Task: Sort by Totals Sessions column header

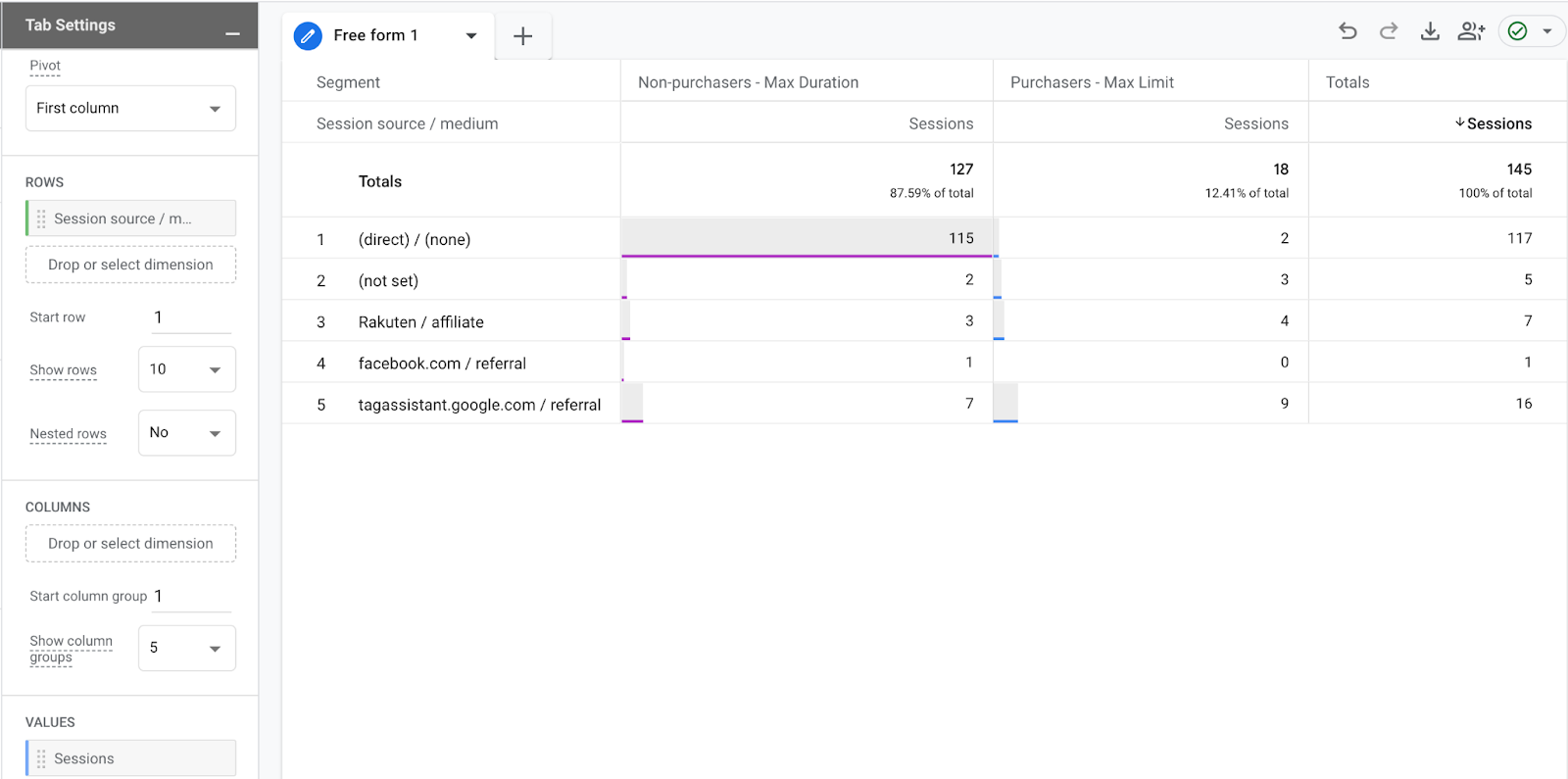Action: [x=1498, y=123]
